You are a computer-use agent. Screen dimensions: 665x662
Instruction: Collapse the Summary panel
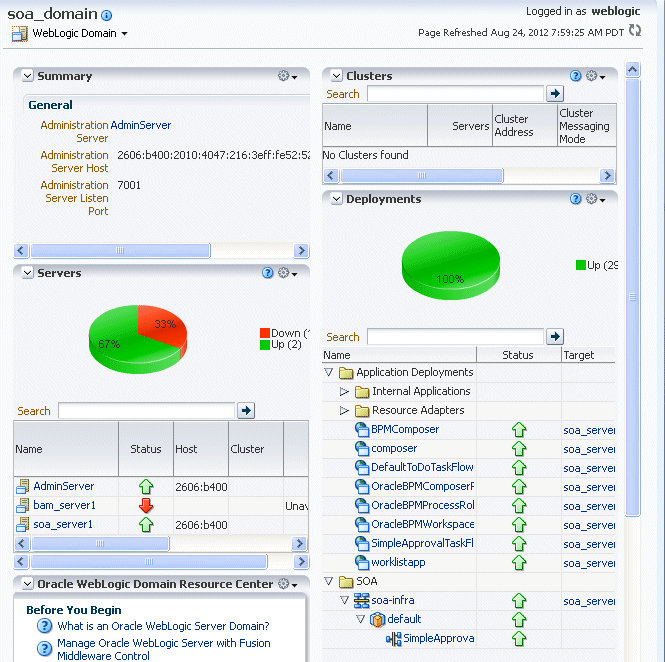28,76
